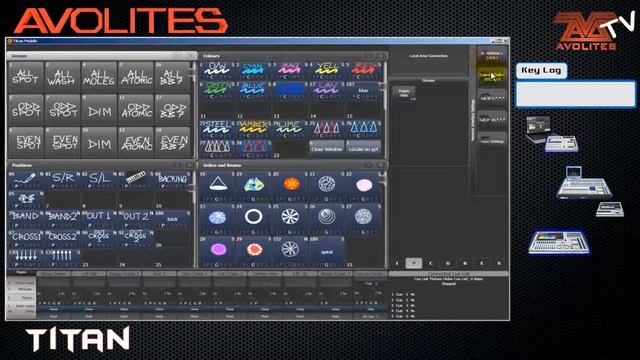Select the EVEN BB7 group

pyautogui.click(x=173, y=143)
